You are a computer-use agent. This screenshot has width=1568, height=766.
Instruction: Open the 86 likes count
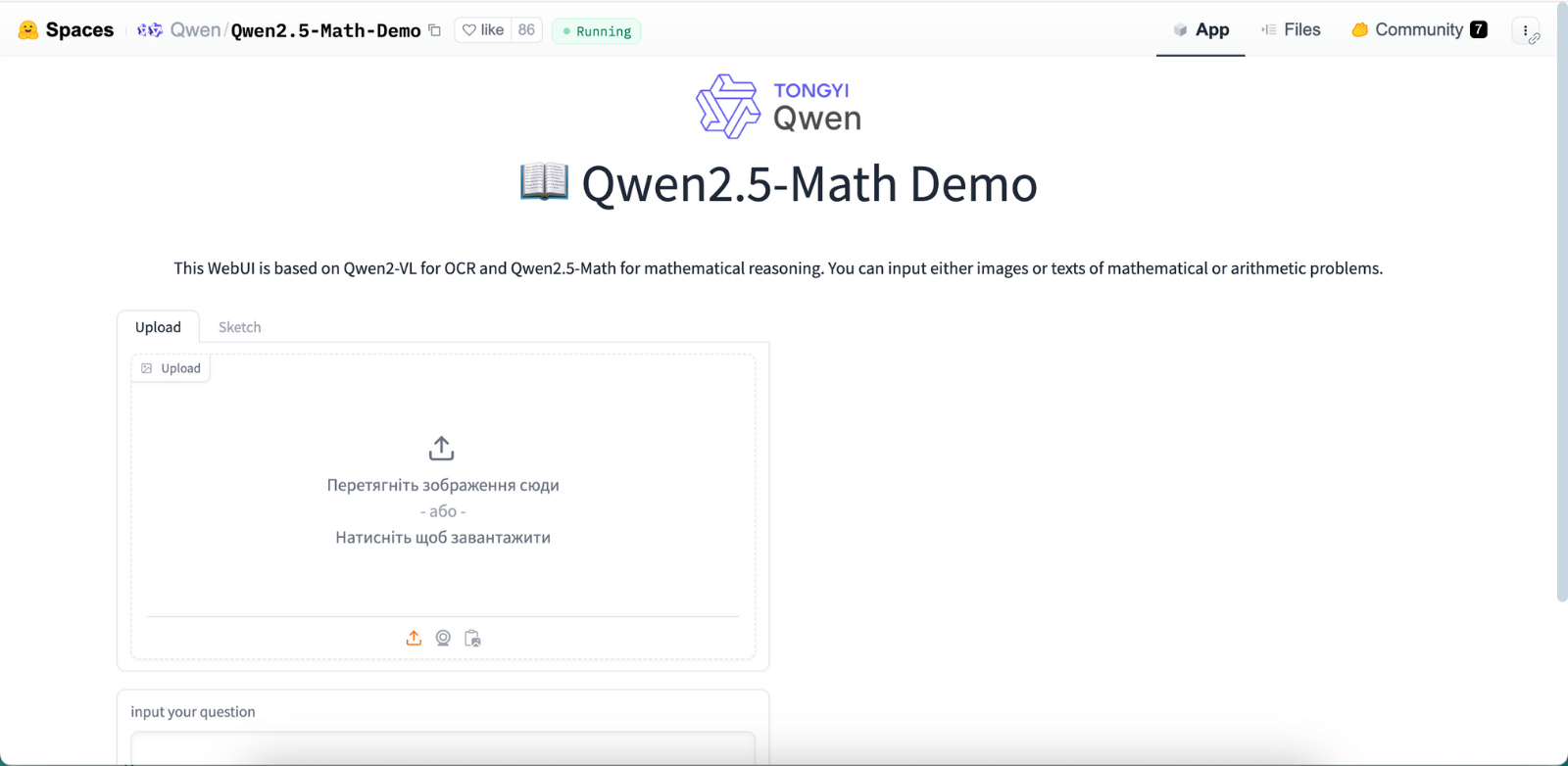[x=526, y=30]
